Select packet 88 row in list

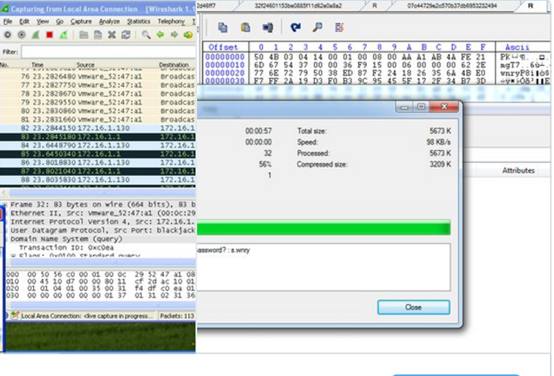tap(98, 180)
